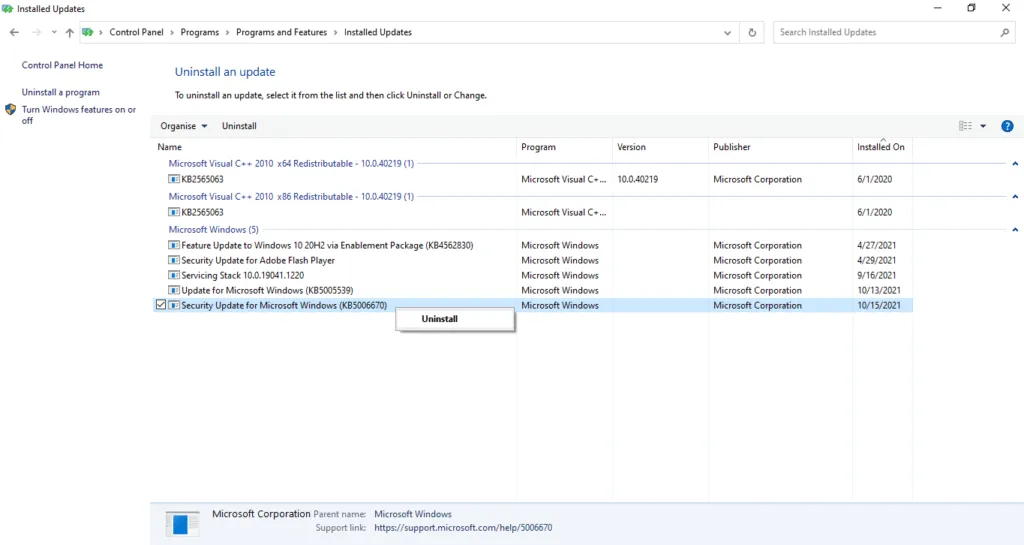This screenshot has height=545, width=1024.
Task: Go back using the back arrow
Action: pos(14,32)
